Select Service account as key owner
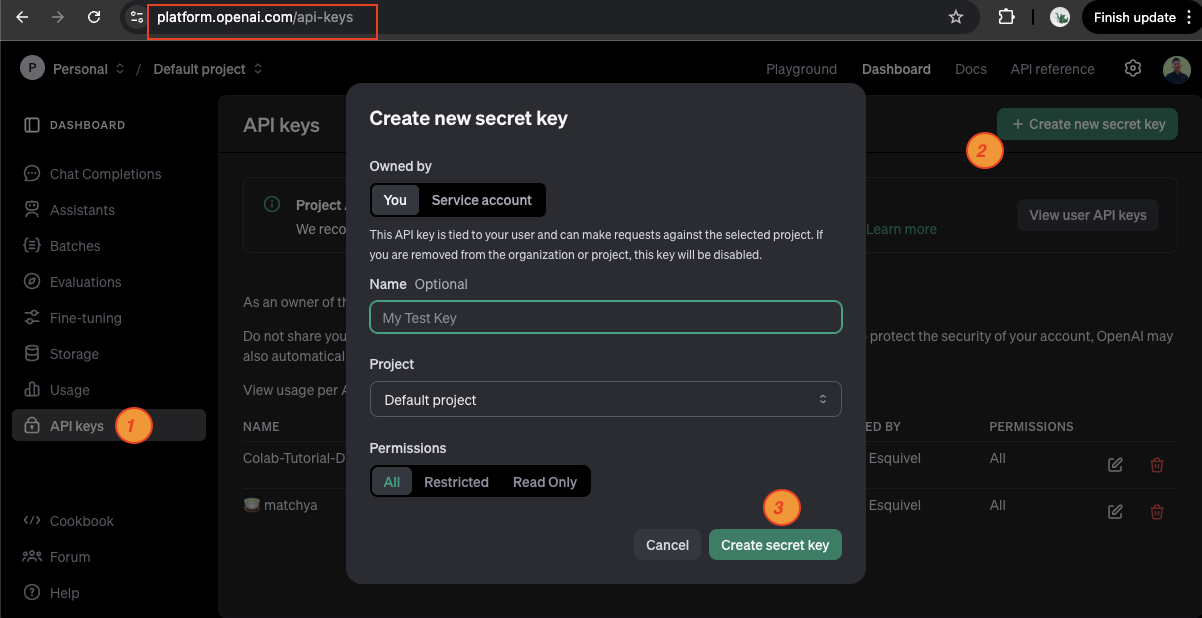 pos(481,200)
